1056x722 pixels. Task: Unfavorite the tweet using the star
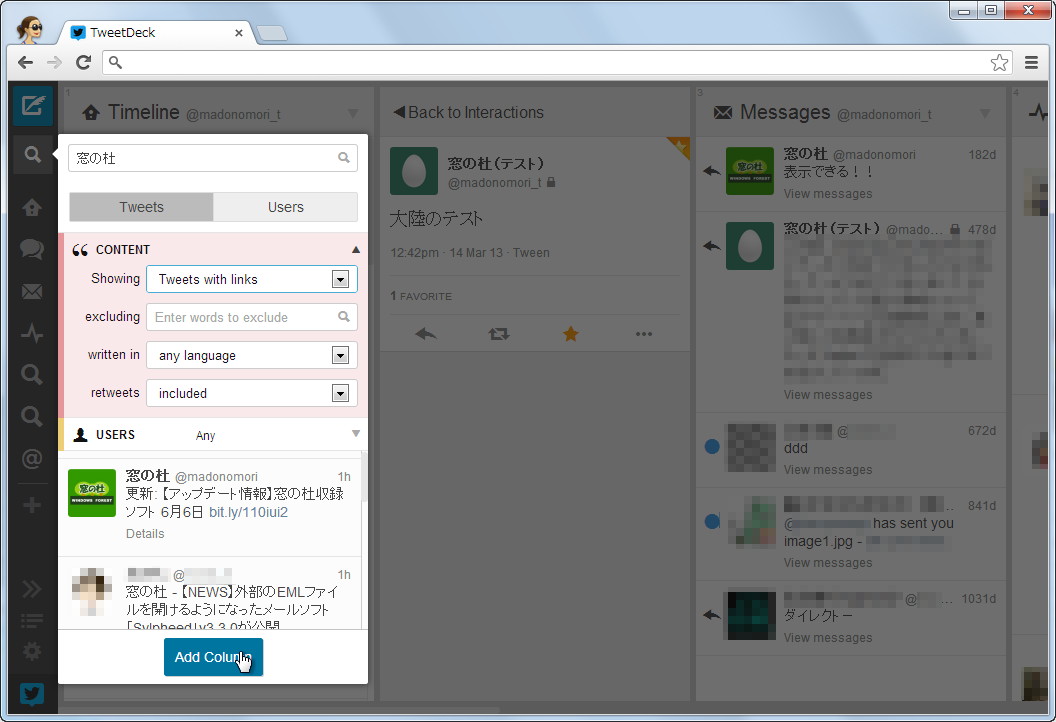pyautogui.click(x=571, y=334)
